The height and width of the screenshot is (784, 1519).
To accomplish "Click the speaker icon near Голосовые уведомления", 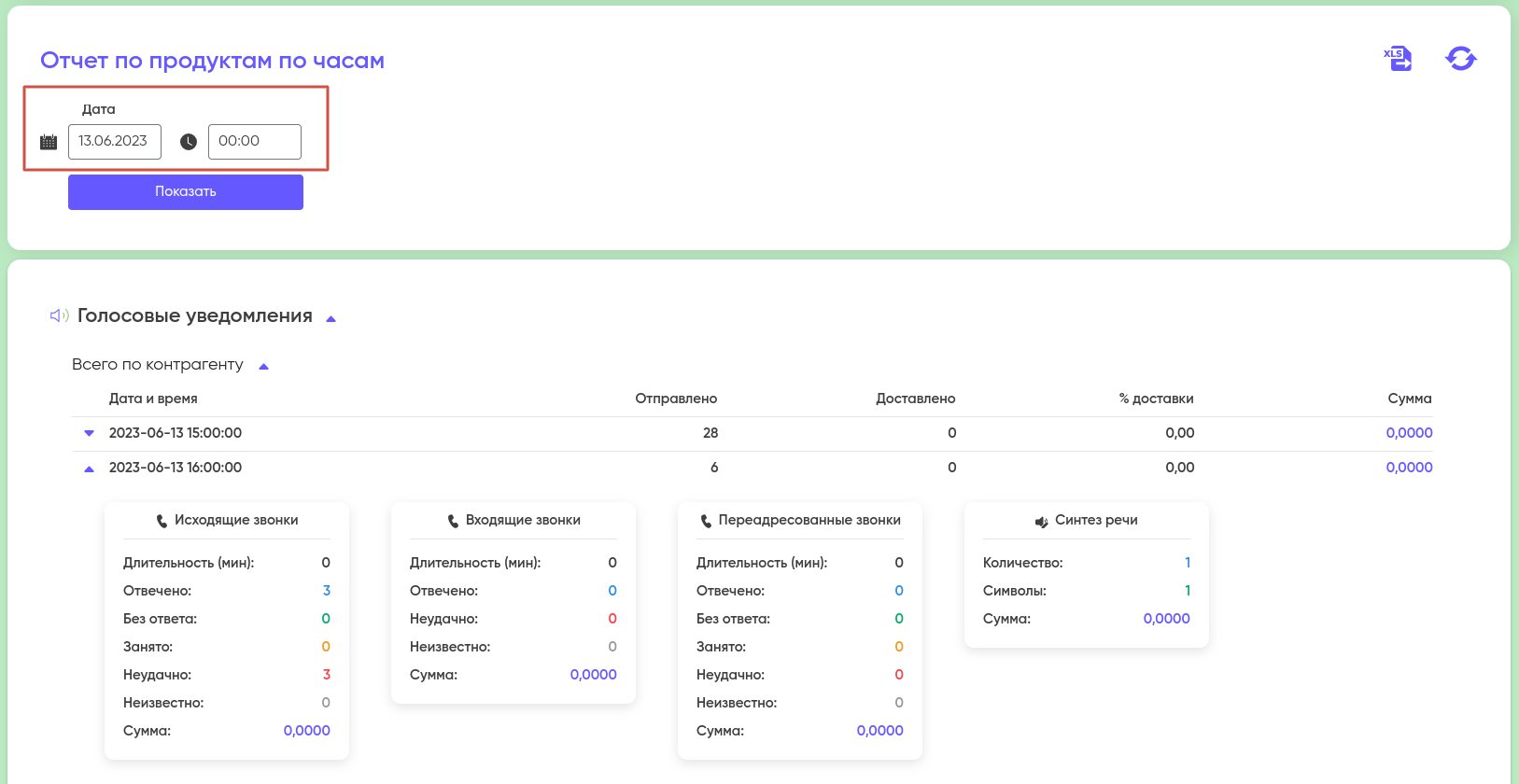I will 59,316.
